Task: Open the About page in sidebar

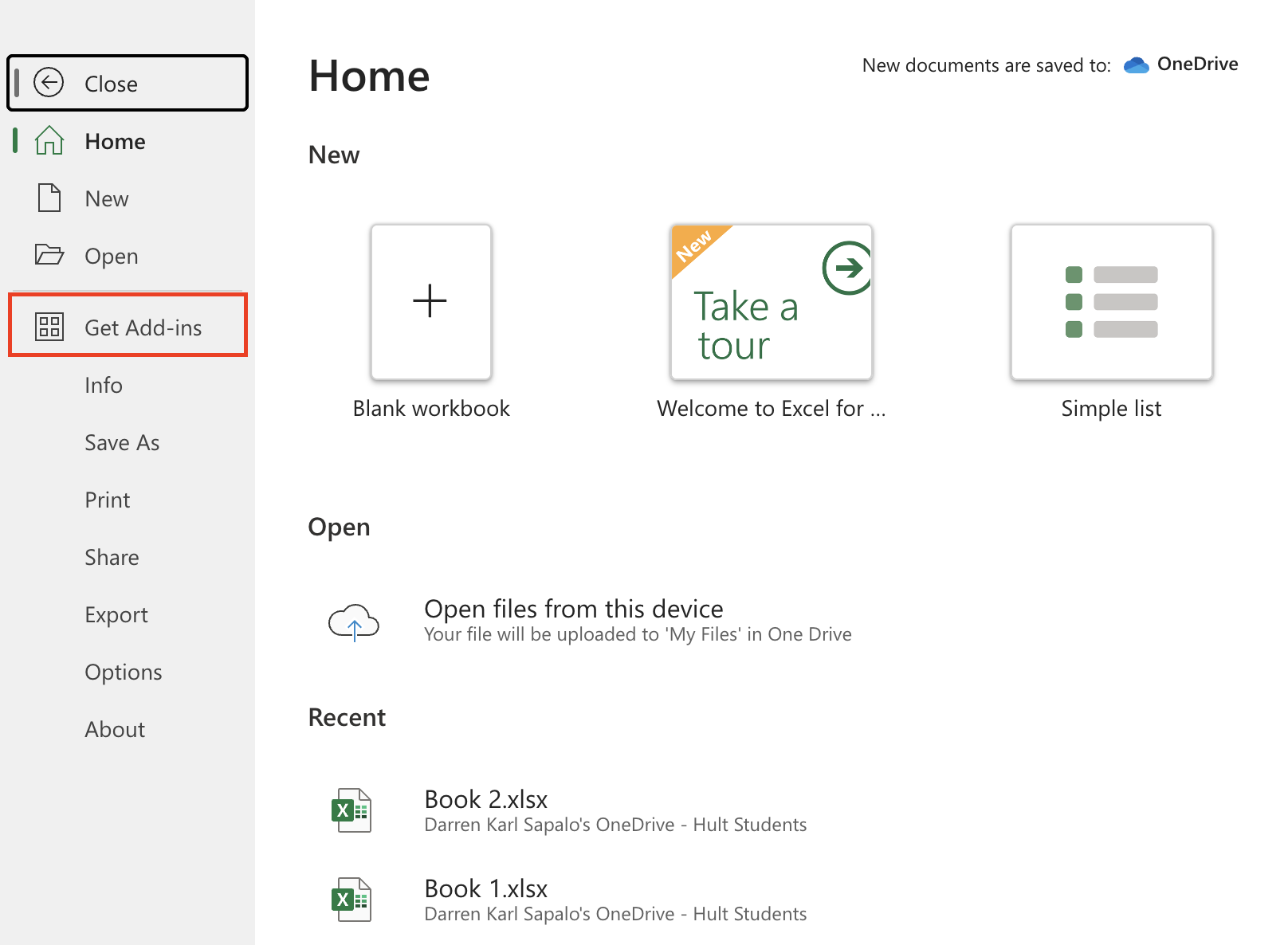Action: click(115, 729)
